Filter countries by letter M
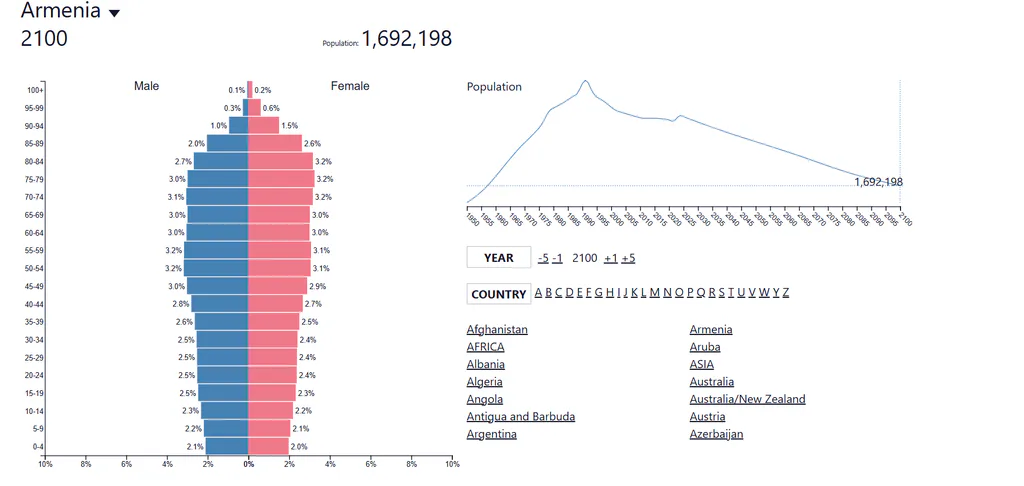 point(654,292)
